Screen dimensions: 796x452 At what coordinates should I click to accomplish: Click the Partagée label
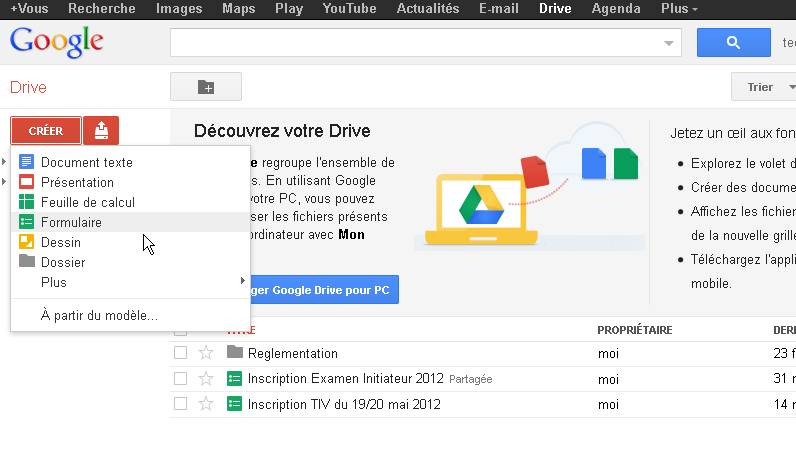coord(471,379)
